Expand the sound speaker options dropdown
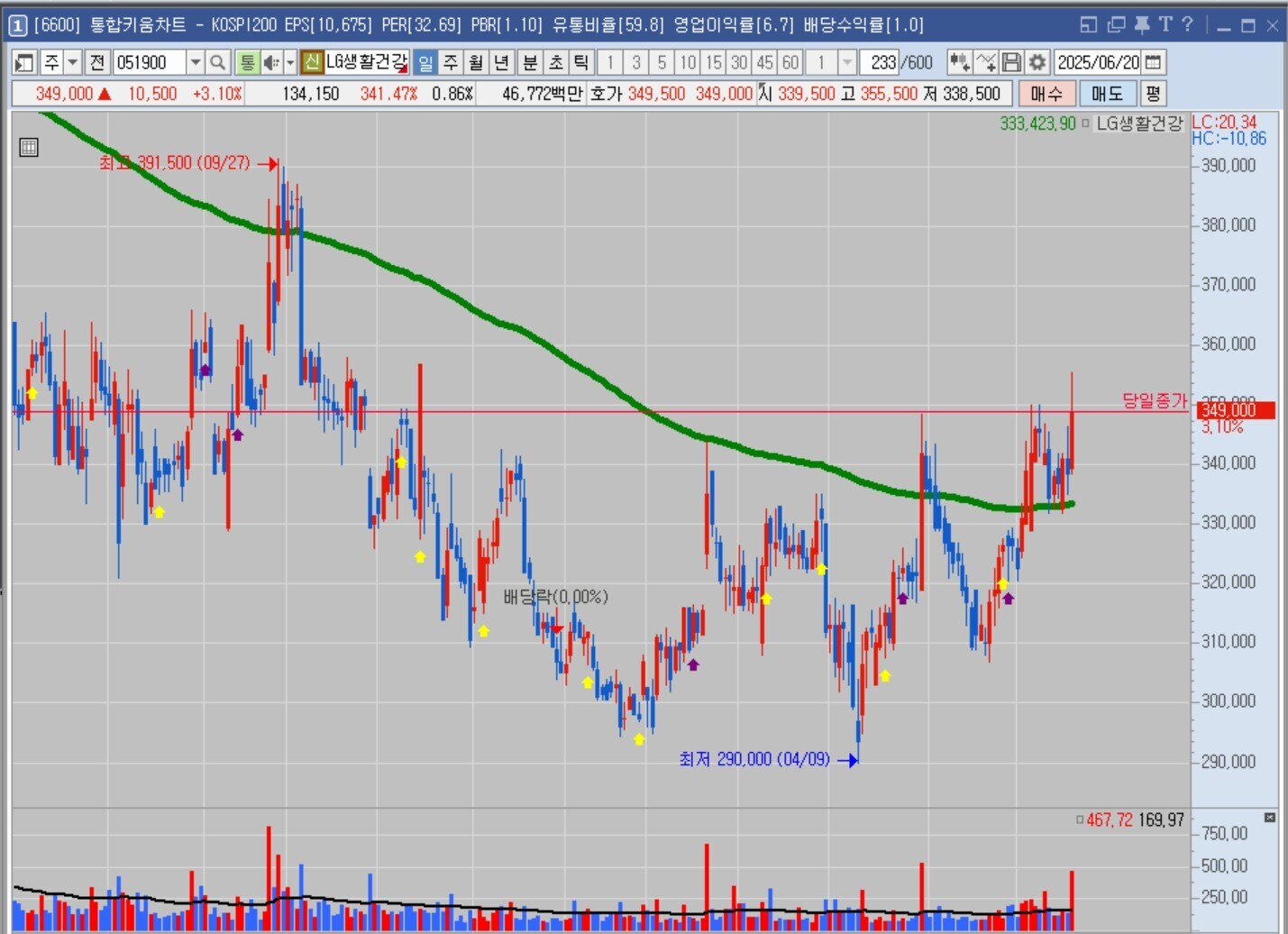The image size is (1288, 934). pos(289,62)
